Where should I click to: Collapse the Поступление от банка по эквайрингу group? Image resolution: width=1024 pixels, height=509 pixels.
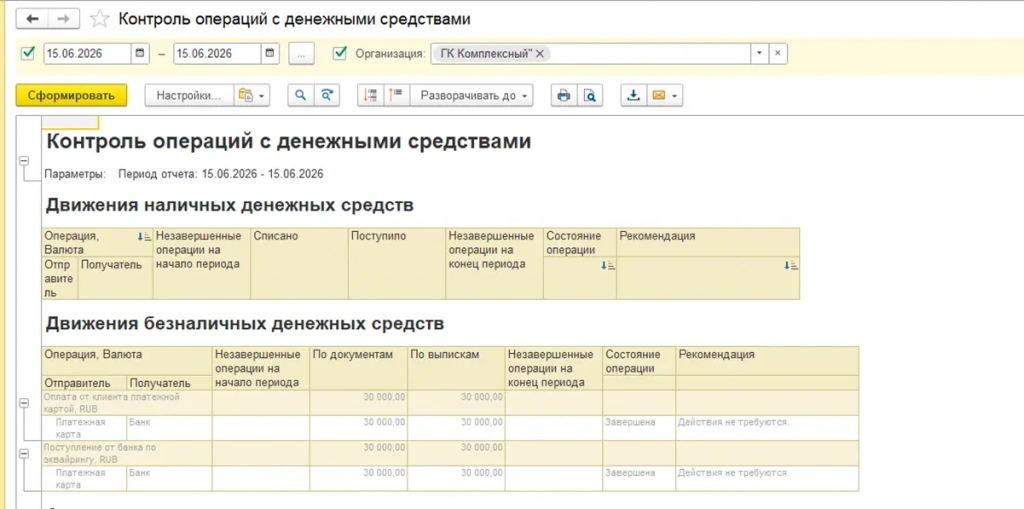pyautogui.click(x=24, y=454)
